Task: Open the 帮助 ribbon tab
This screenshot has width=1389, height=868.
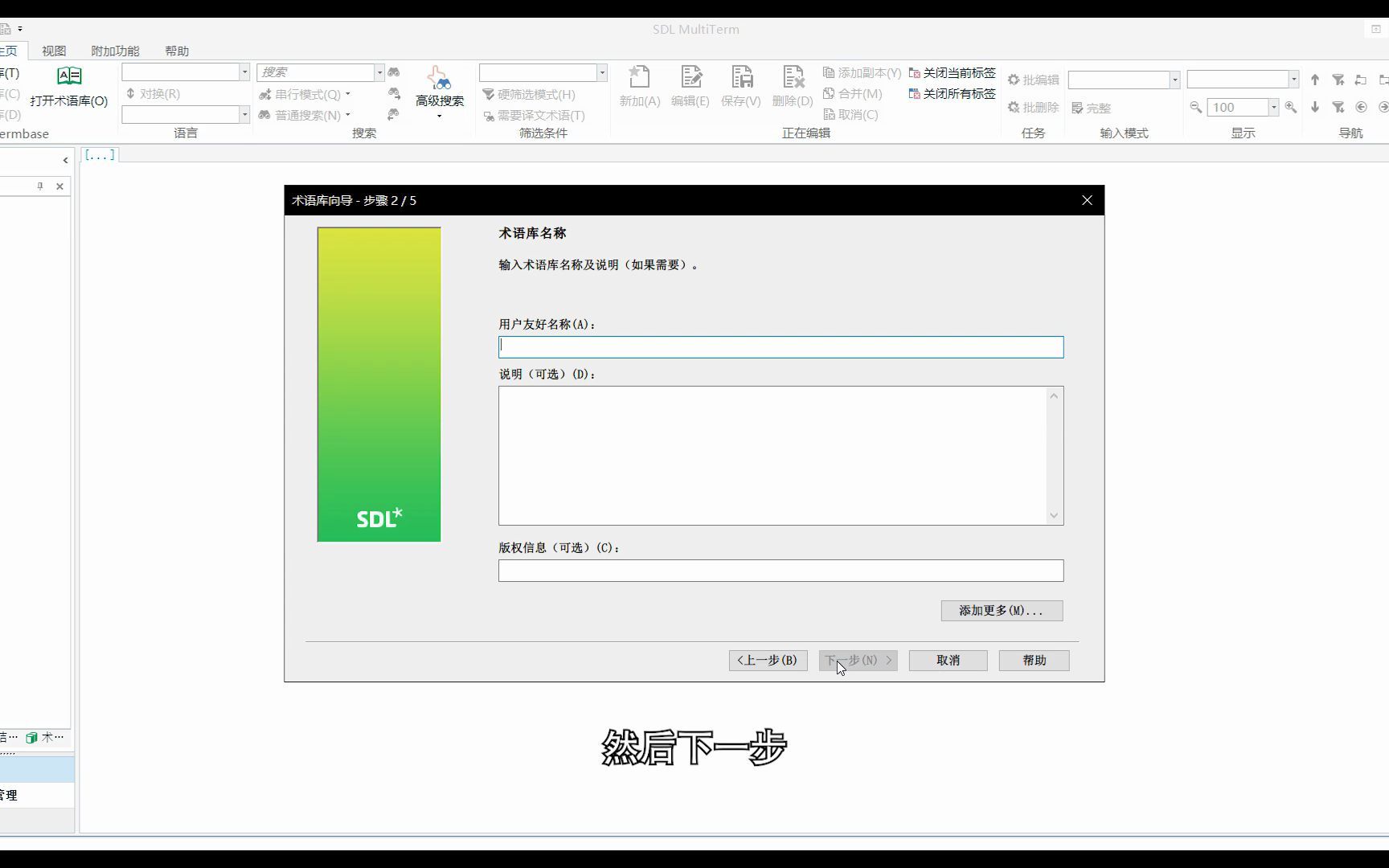Action: pos(177,51)
